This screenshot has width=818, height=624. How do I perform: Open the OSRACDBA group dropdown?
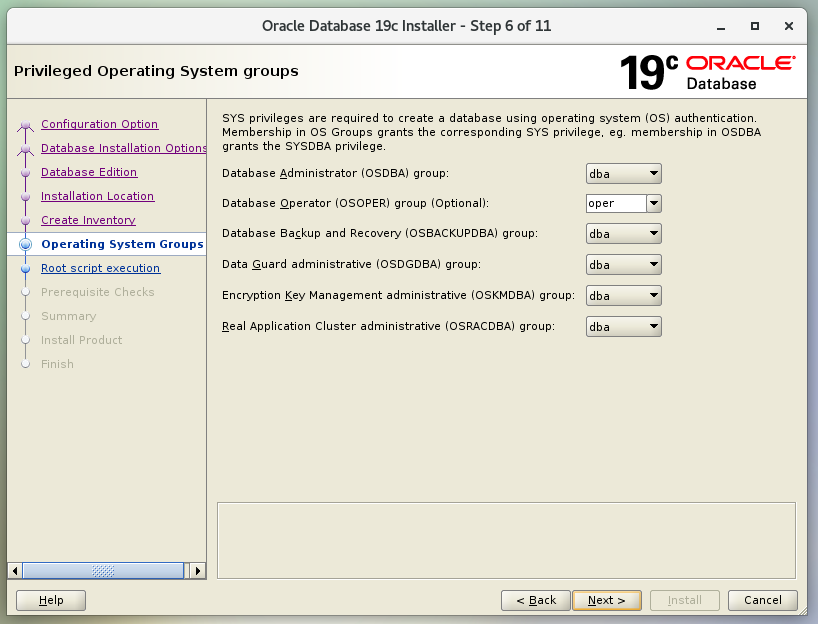pyautogui.click(x=623, y=326)
